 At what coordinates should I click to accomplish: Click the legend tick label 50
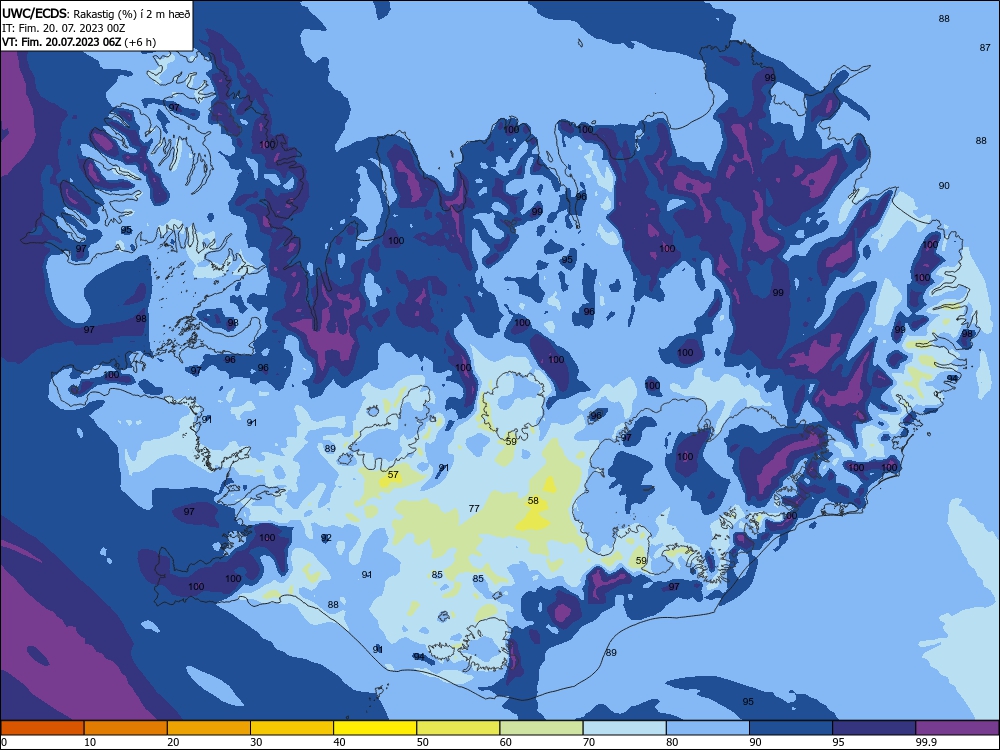click(x=423, y=742)
